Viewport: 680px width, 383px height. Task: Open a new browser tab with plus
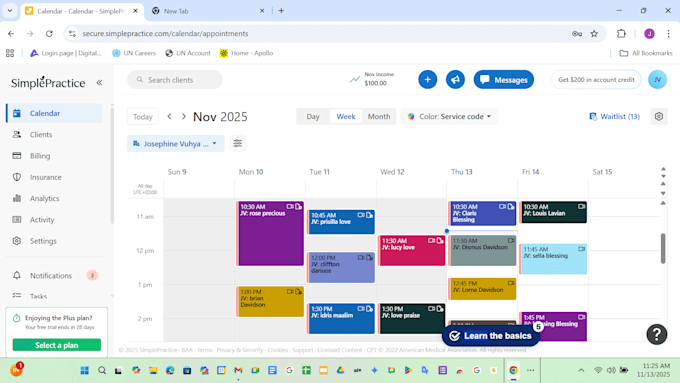(x=281, y=11)
